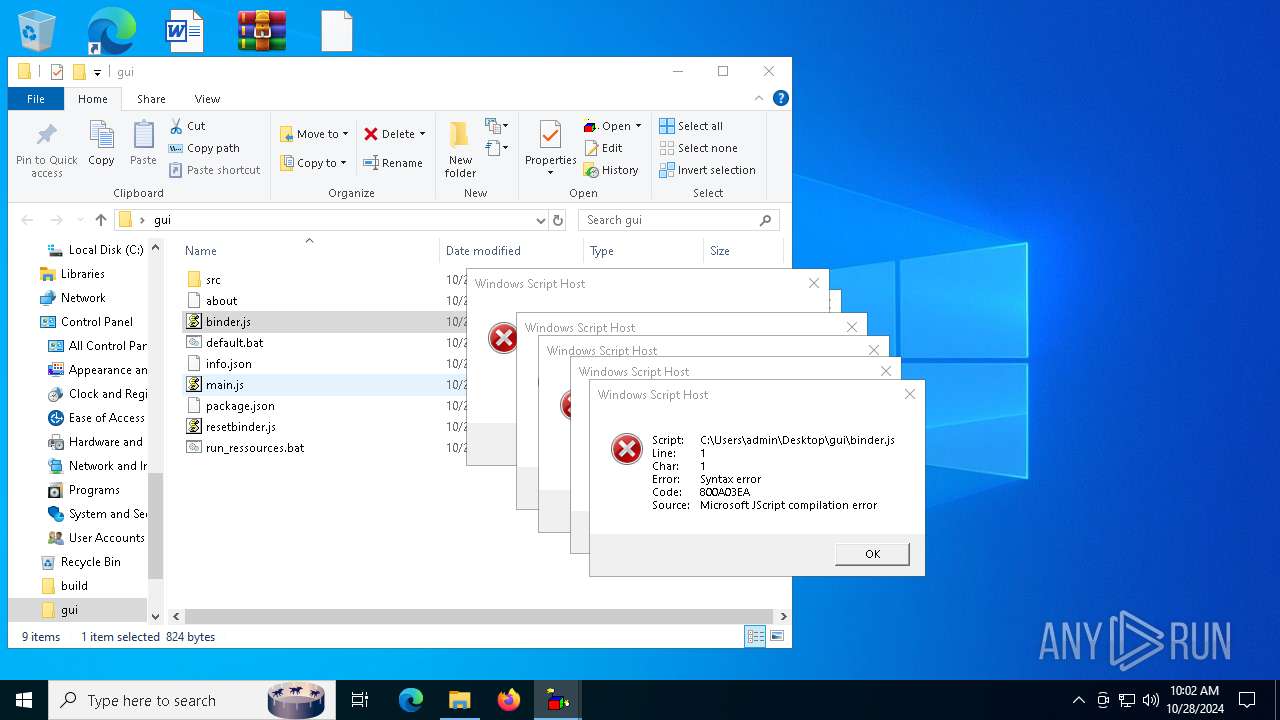Click the Copy ribbon icon

[x=101, y=143]
